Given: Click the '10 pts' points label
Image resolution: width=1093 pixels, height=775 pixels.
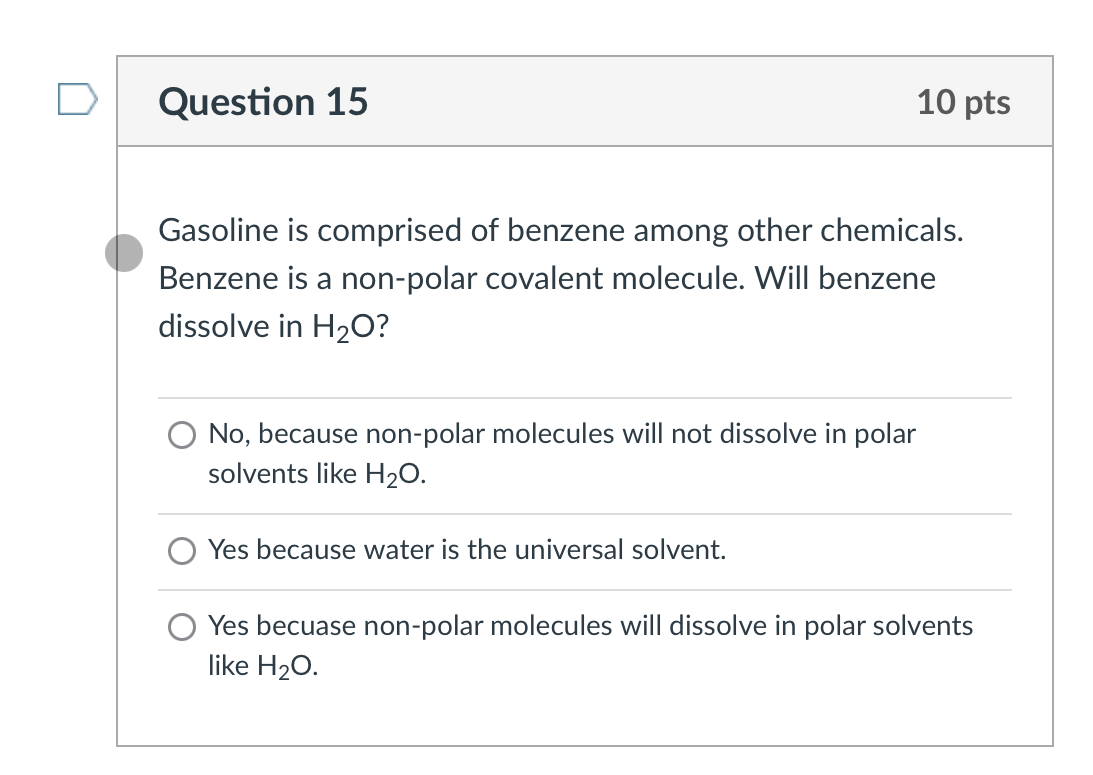Looking at the screenshot, I should (x=963, y=102).
